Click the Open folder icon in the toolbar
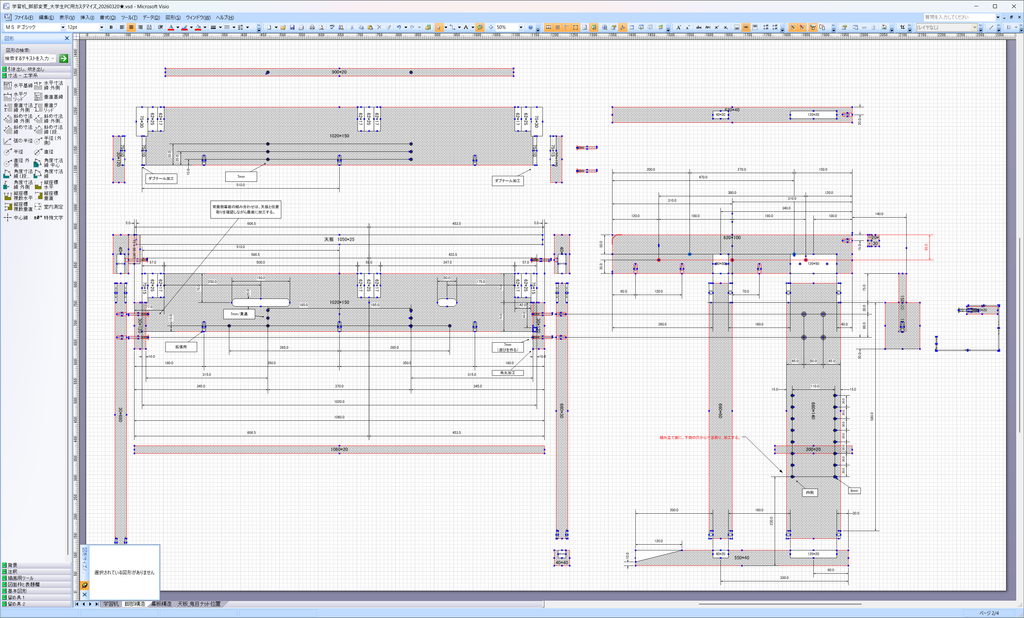1024x618 pixels. (x=283, y=27)
